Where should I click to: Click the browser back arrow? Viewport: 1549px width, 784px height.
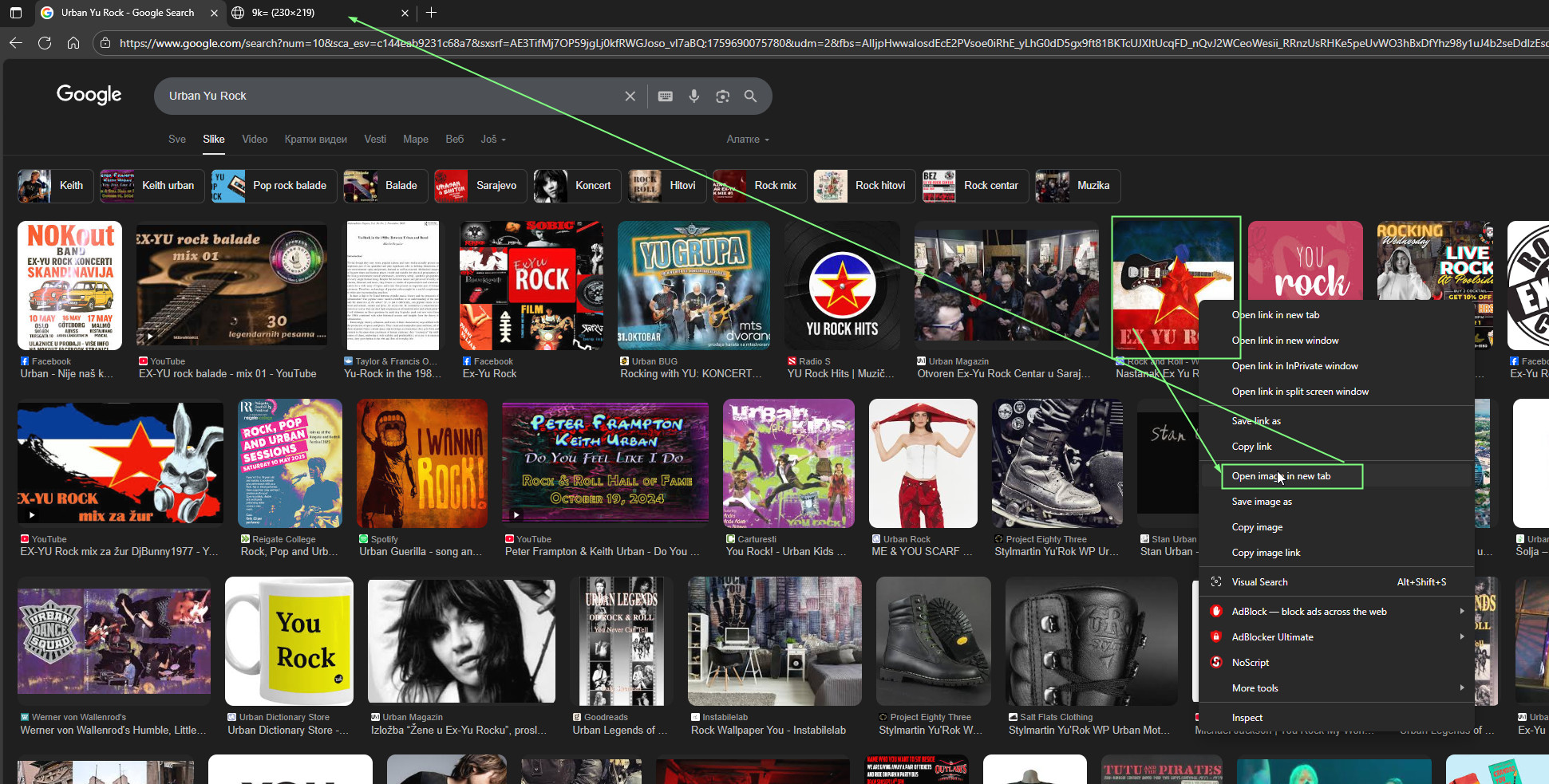(16, 43)
